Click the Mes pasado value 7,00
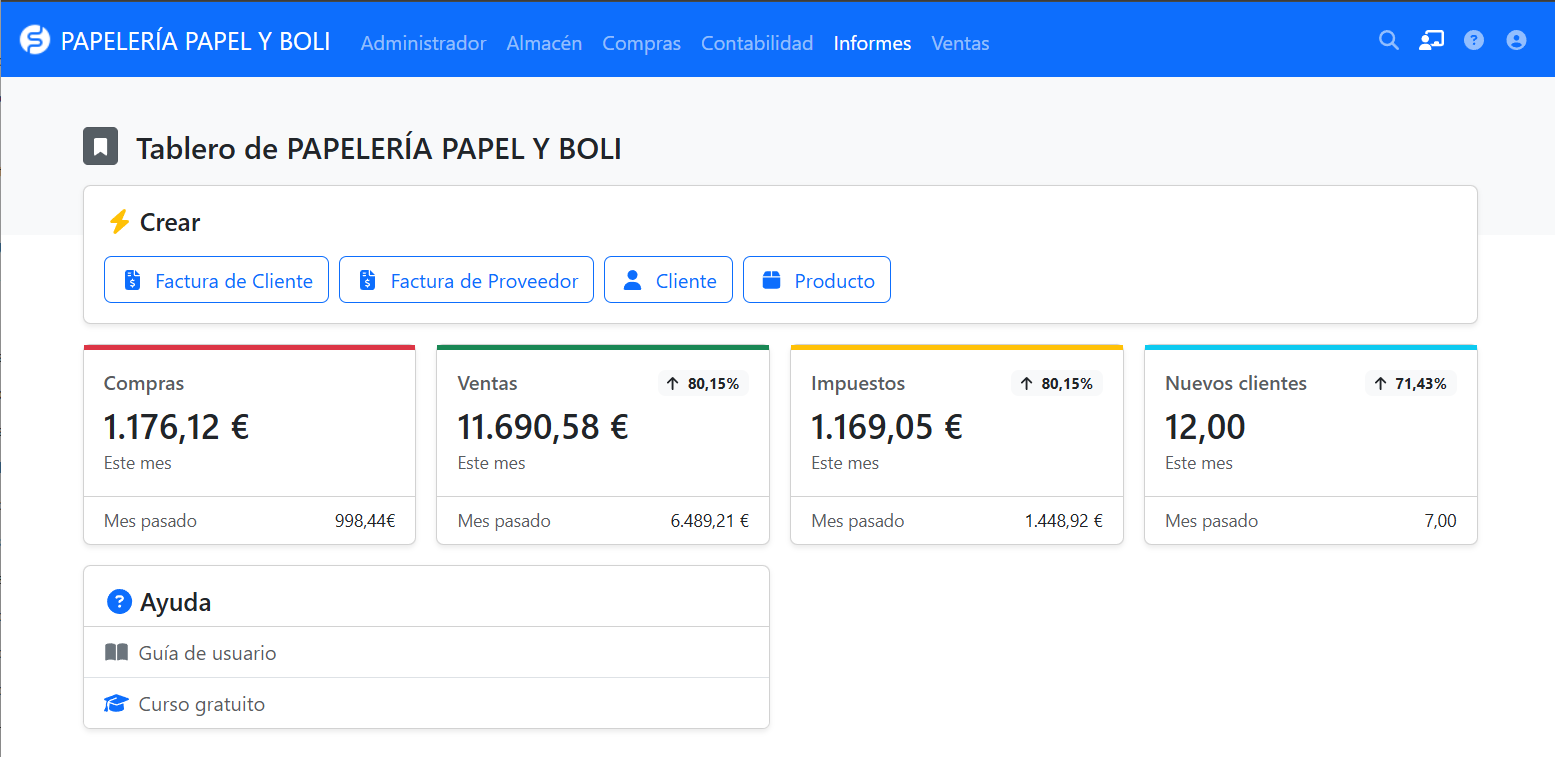The image size is (1555, 757). 1440,521
